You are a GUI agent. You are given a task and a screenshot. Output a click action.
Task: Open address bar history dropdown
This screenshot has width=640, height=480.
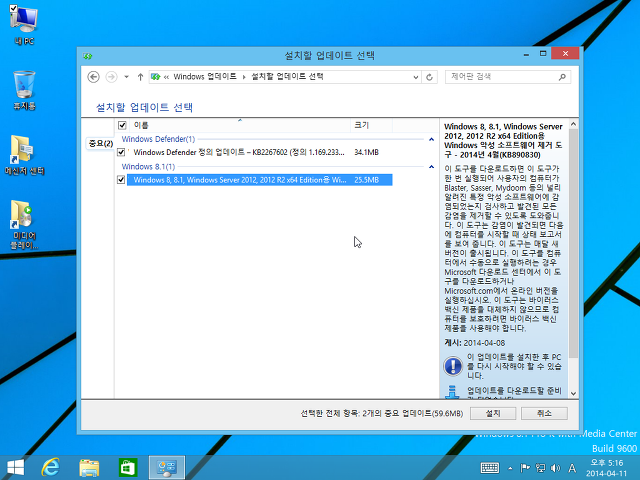[x=416, y=77]
